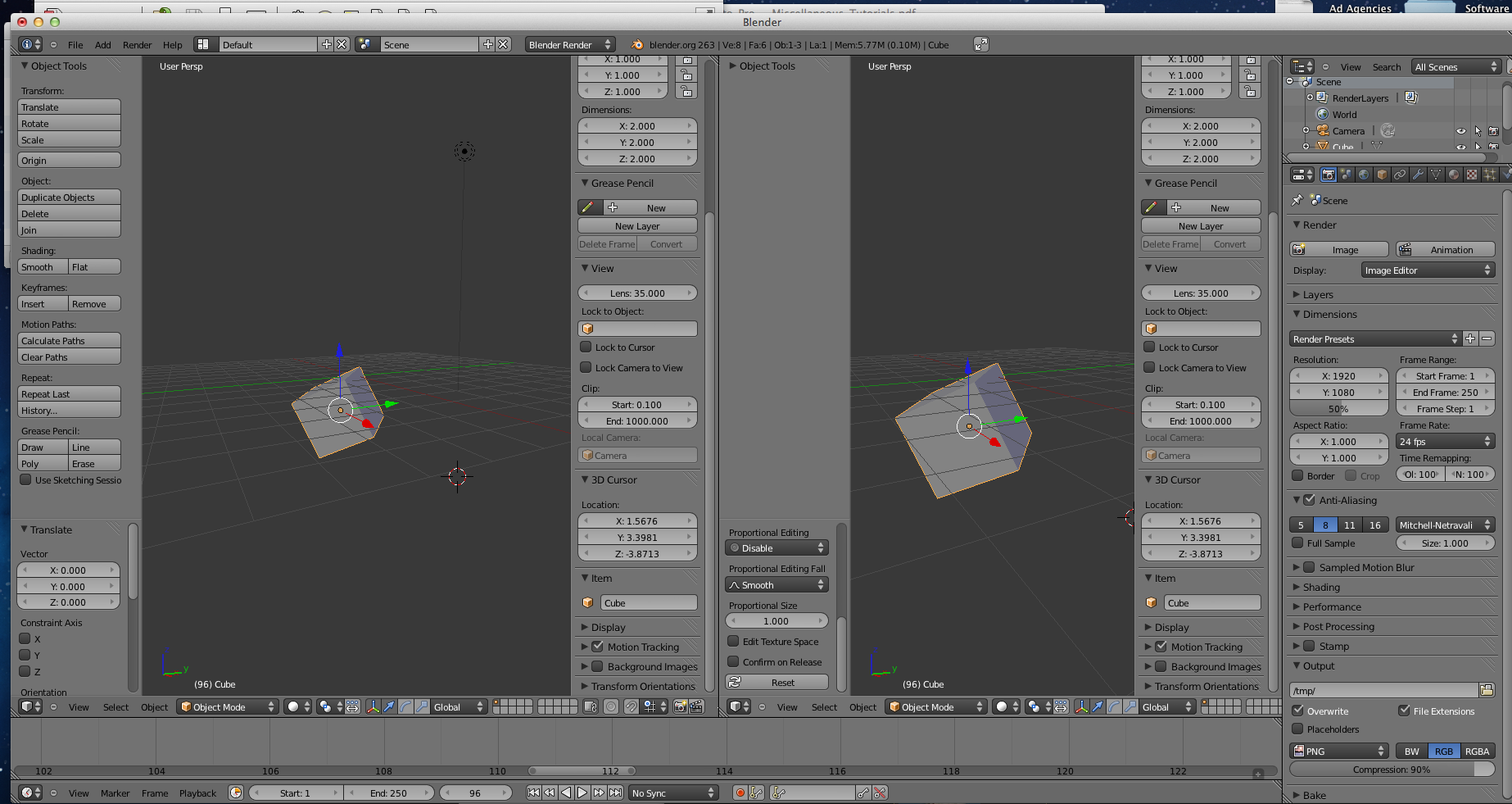Open the Marker menu in the timeline
This screenshot has height=804, width=1512.
[115, 793]
